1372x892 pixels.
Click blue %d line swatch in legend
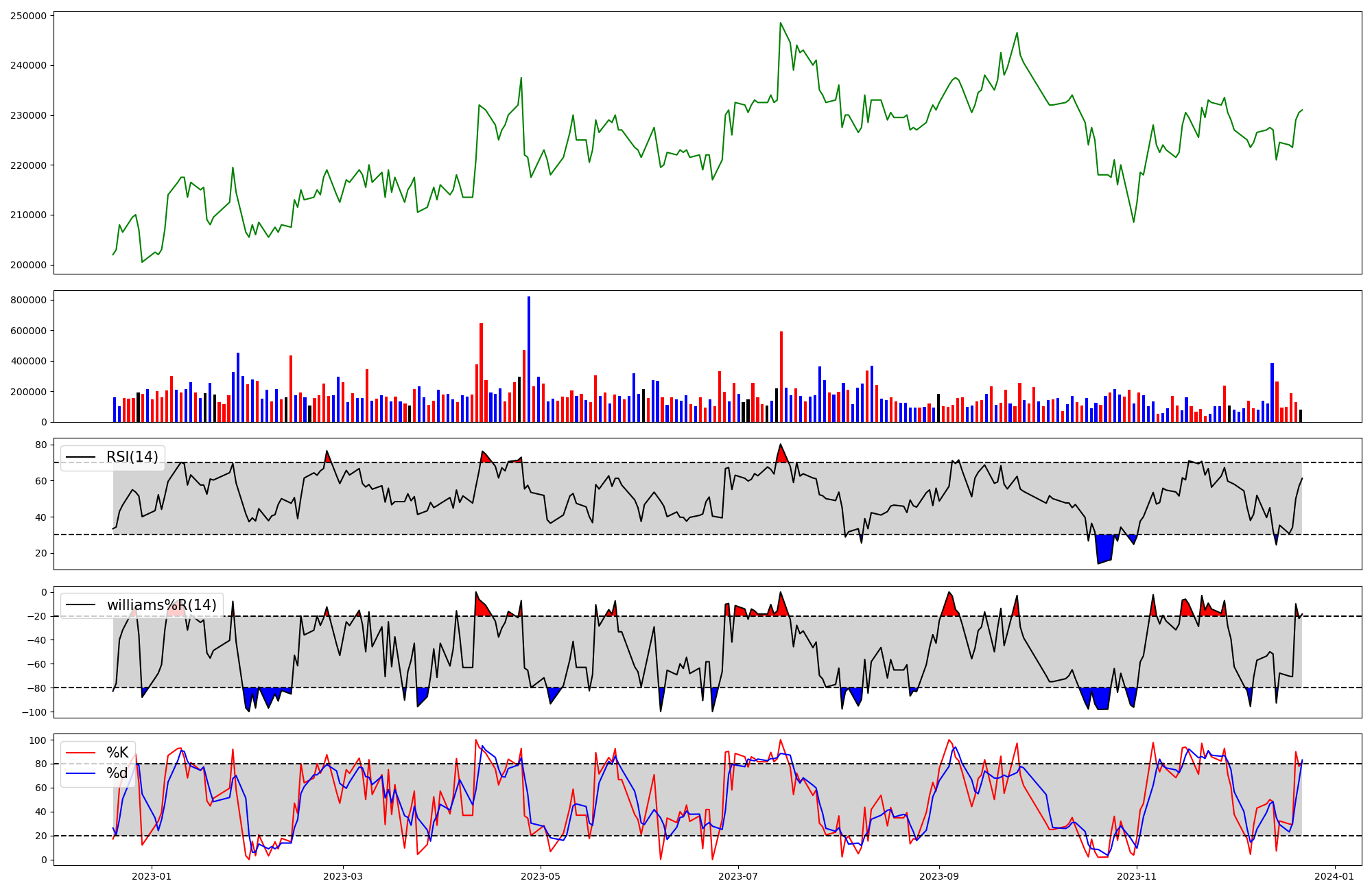[80, 773]
